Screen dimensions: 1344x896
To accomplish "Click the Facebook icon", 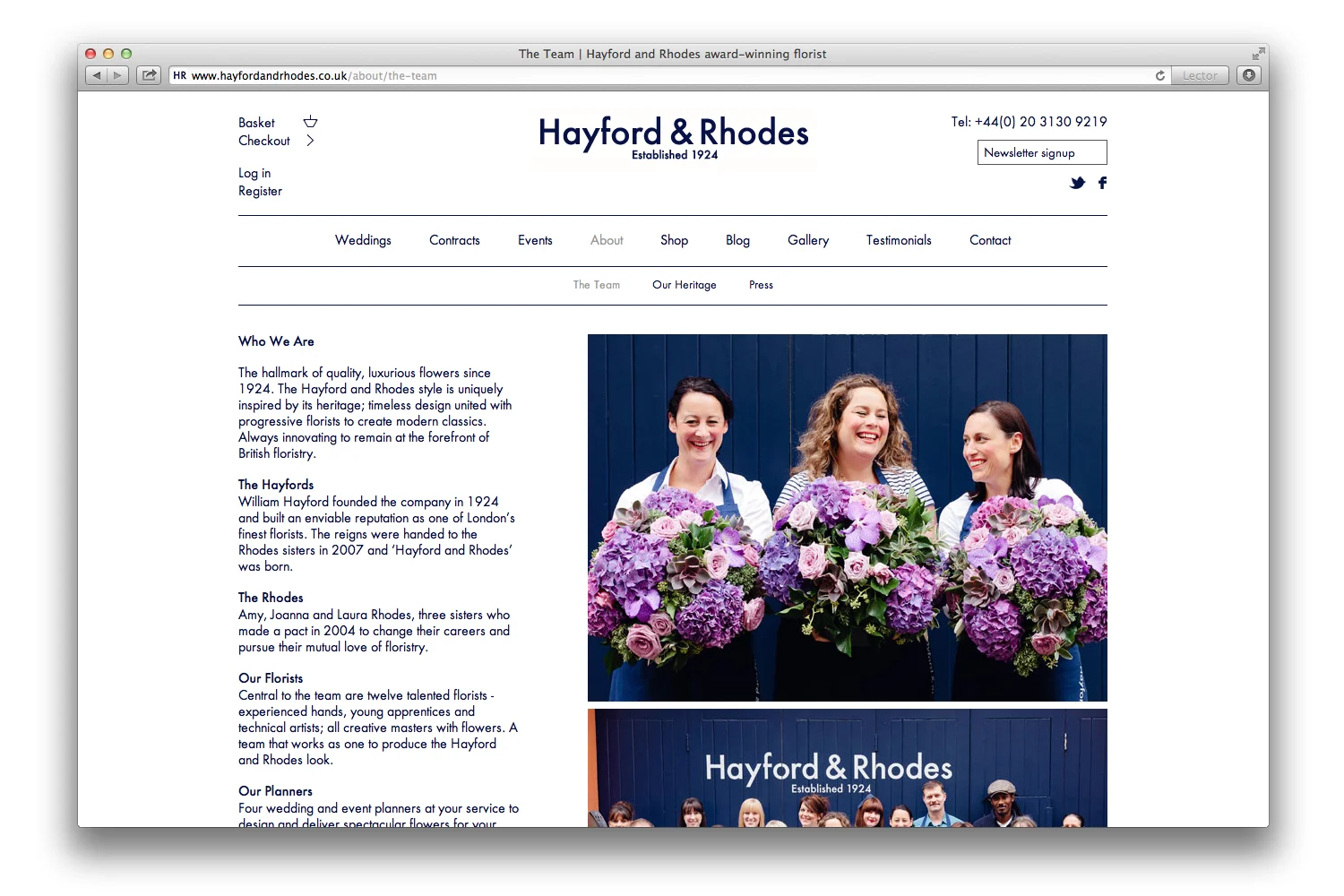I will [x=1103, y=183].
